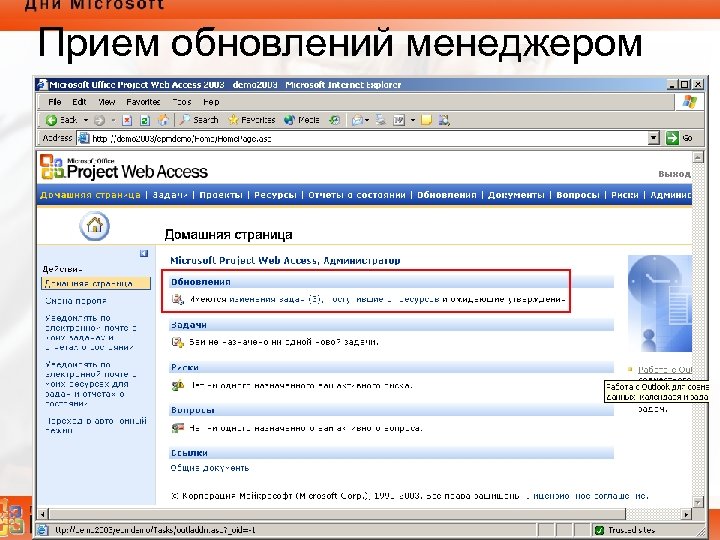
Task: Open the Риски navigation tab
Action: click(624, 195)
